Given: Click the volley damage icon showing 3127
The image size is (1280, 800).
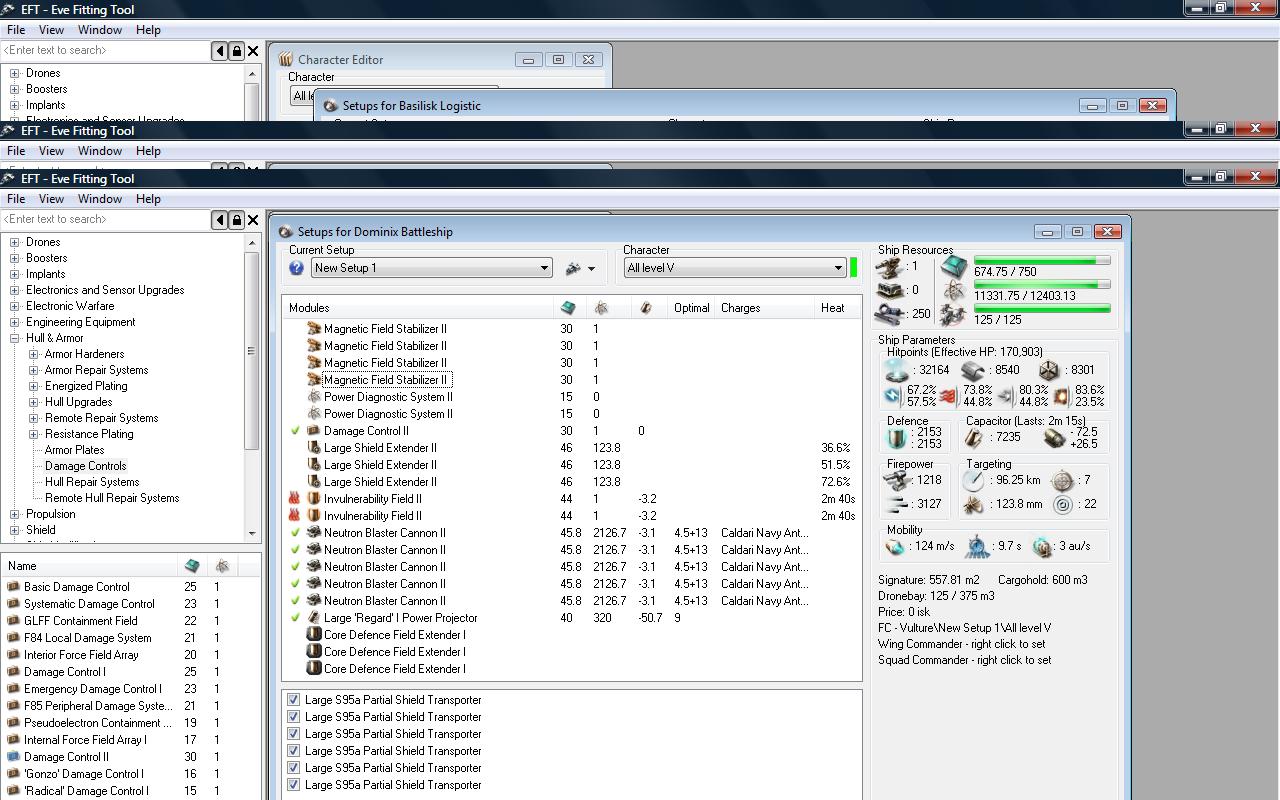Looking at the screenshot, I should (897, 504).
